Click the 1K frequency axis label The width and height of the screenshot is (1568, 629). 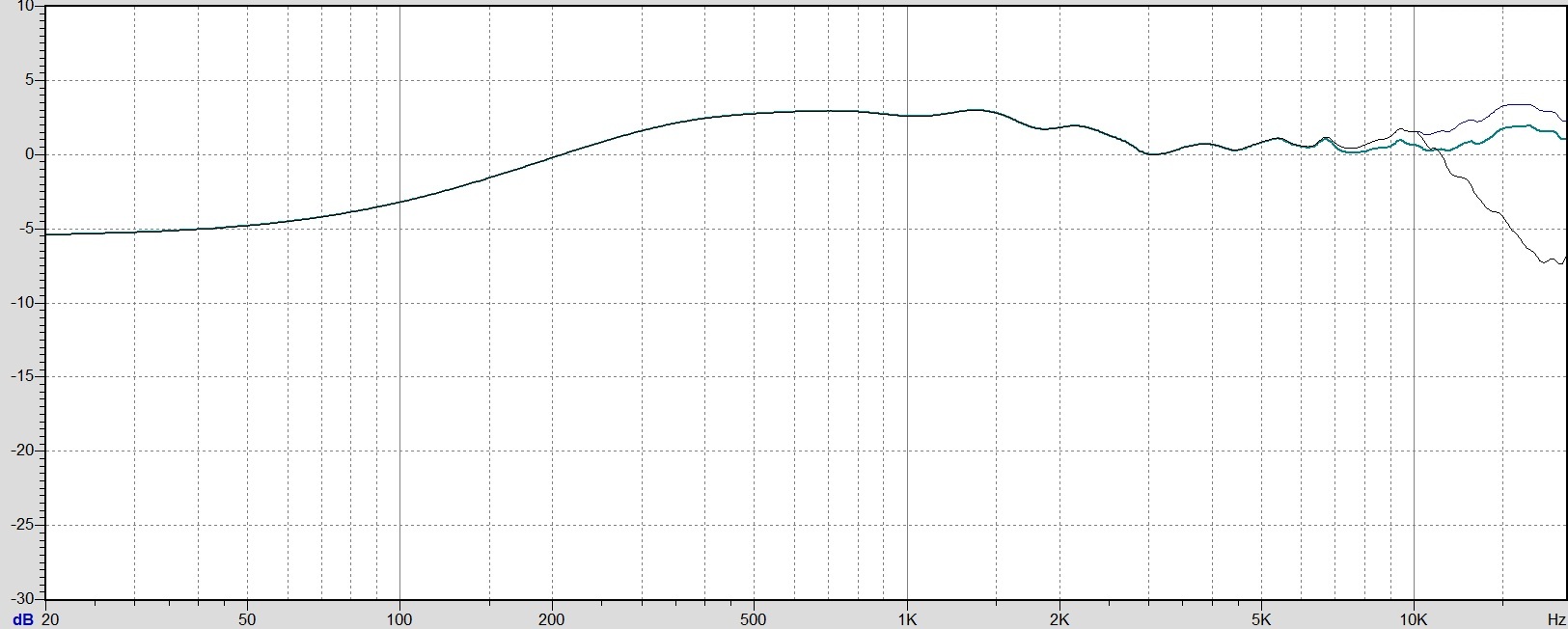click(x=907, y=619)
